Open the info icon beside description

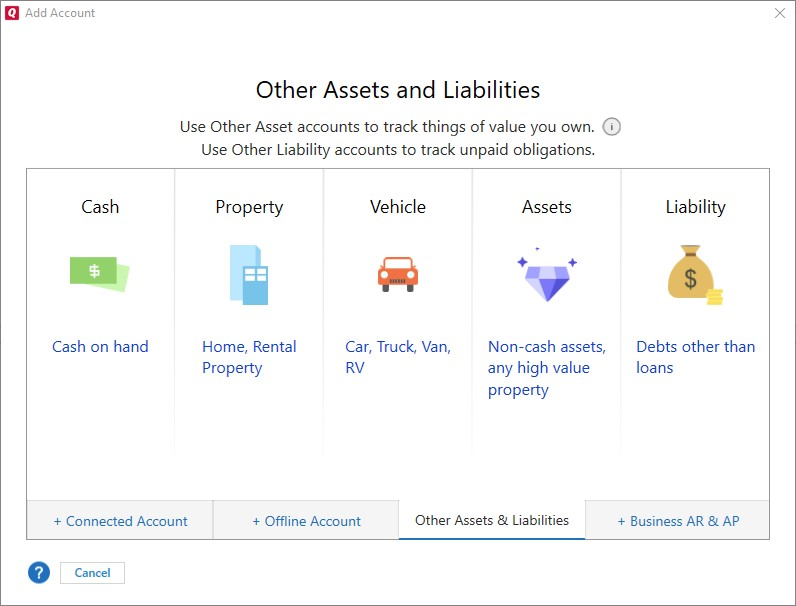tap(612, 127)
